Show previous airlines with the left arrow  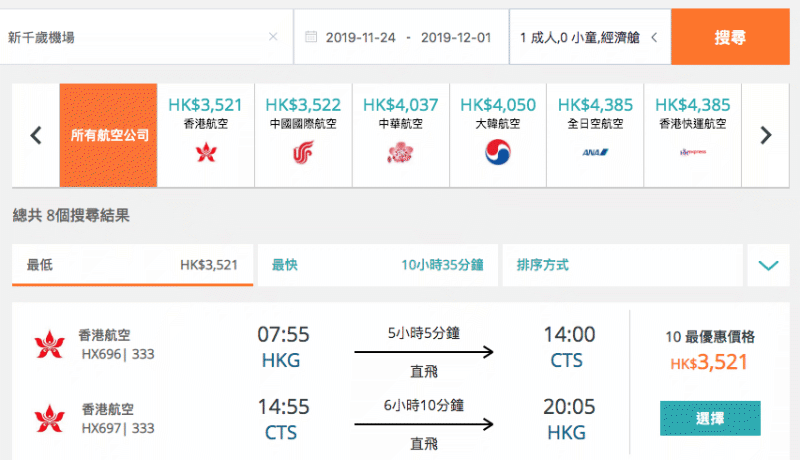click(36, 135)
